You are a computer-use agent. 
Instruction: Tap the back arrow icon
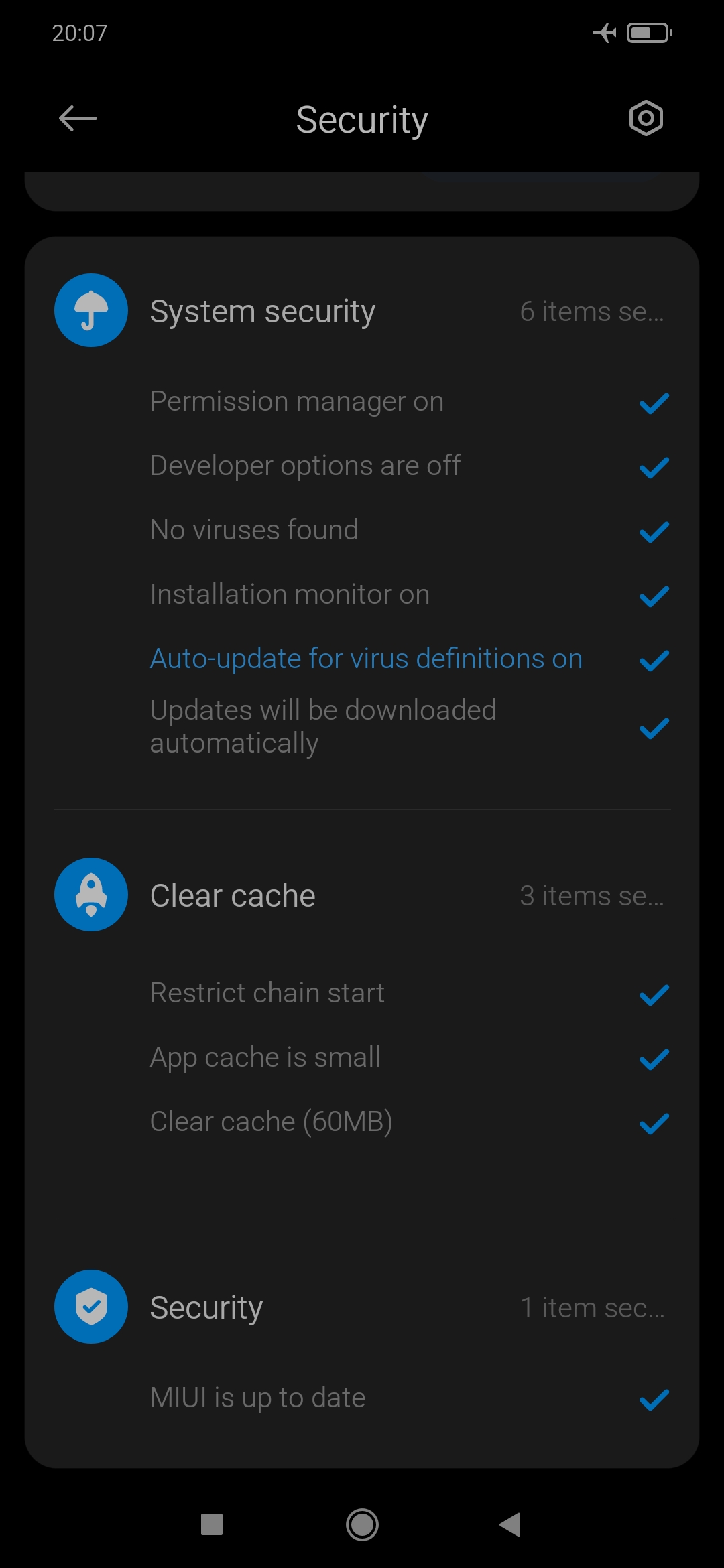[78, 119]
